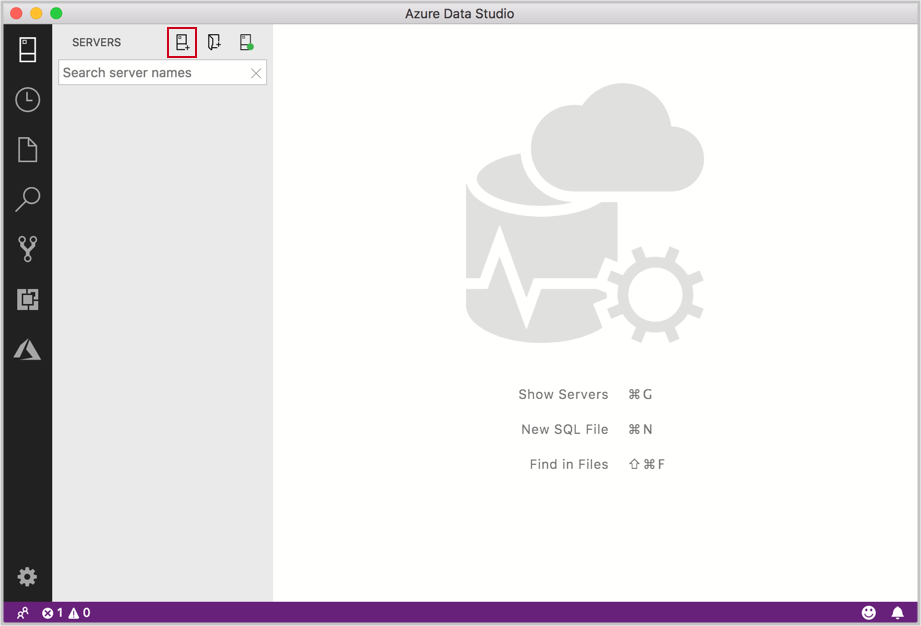Show Active Connections icon

click(247, 42)
